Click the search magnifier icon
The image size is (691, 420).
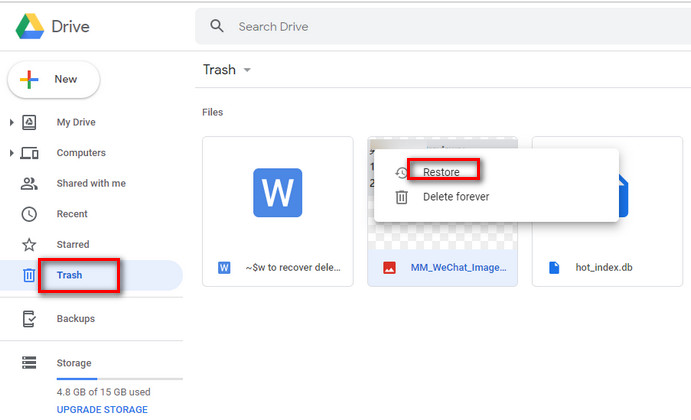point(217,27)
